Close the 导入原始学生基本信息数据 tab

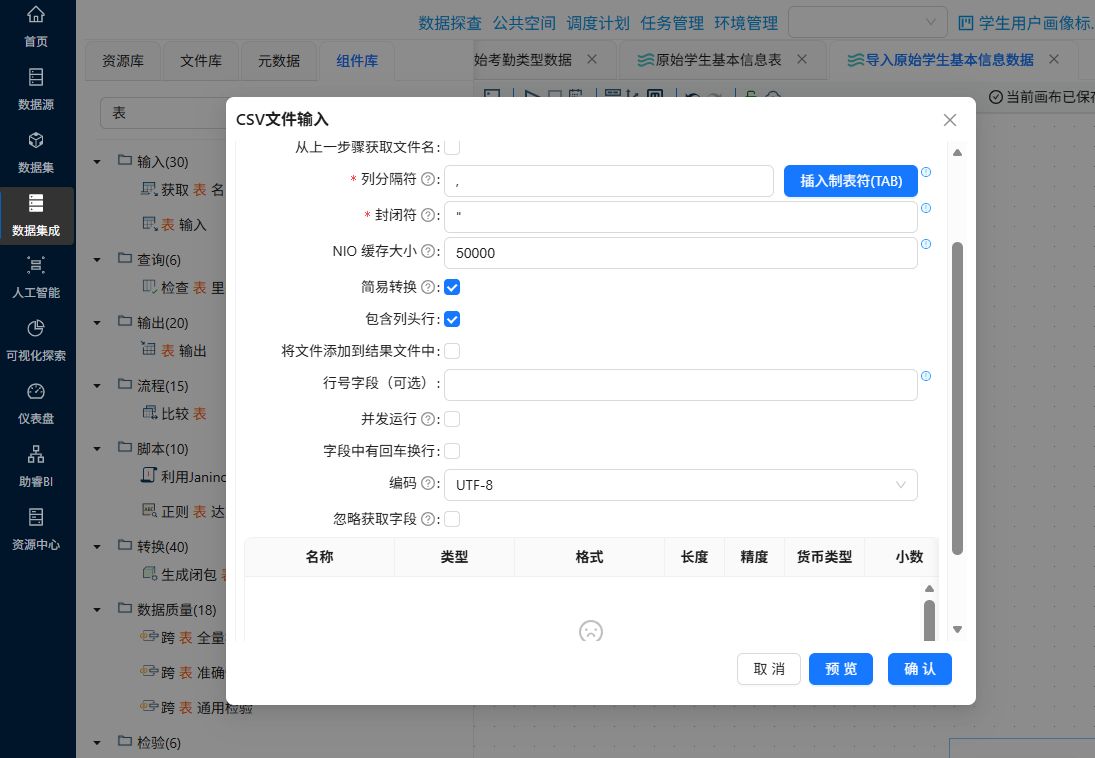(x=1054, y=59)
